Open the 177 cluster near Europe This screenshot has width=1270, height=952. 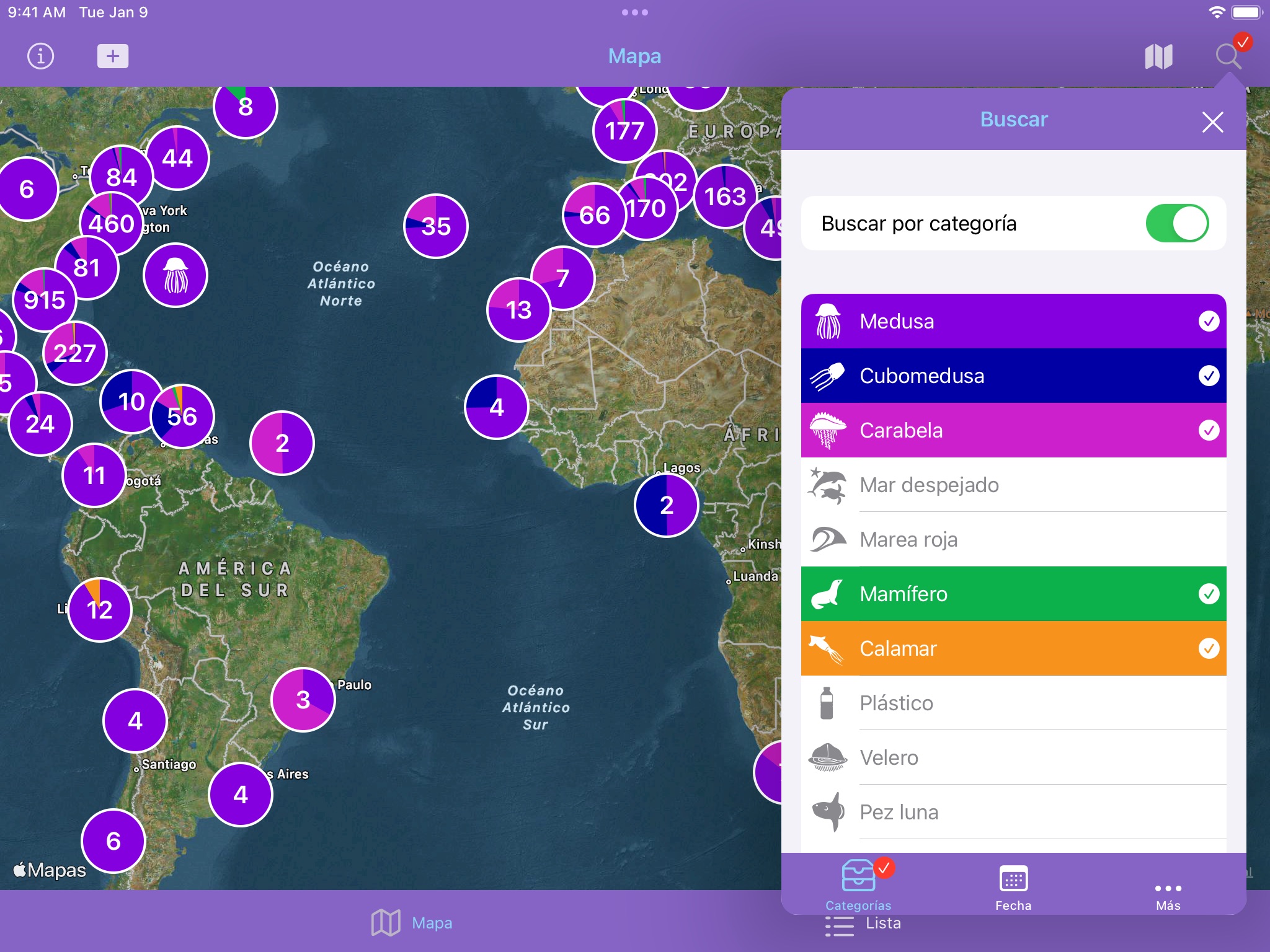tap(624, 131)
